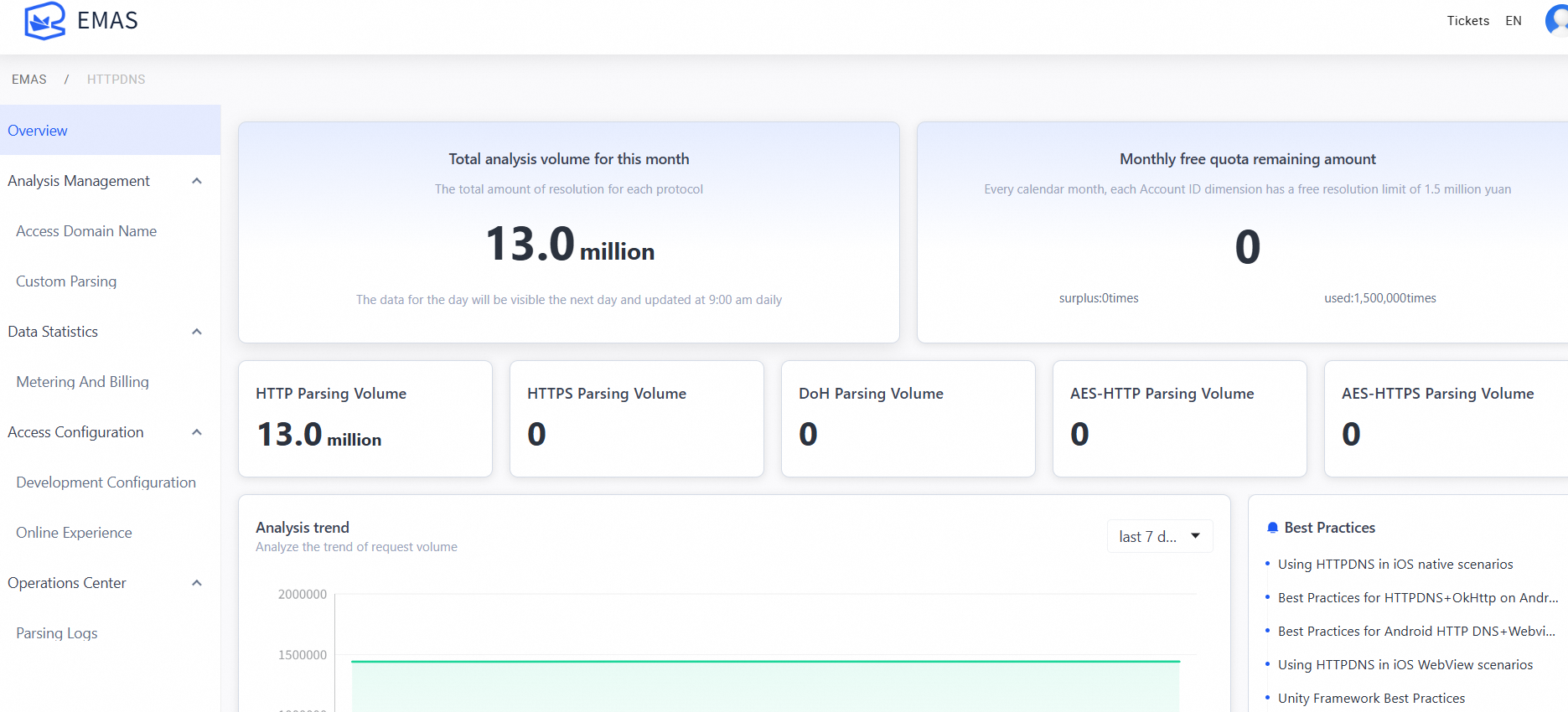Click the EMAS logo icon
The image size is (1568, 712).
coord(44,21)
